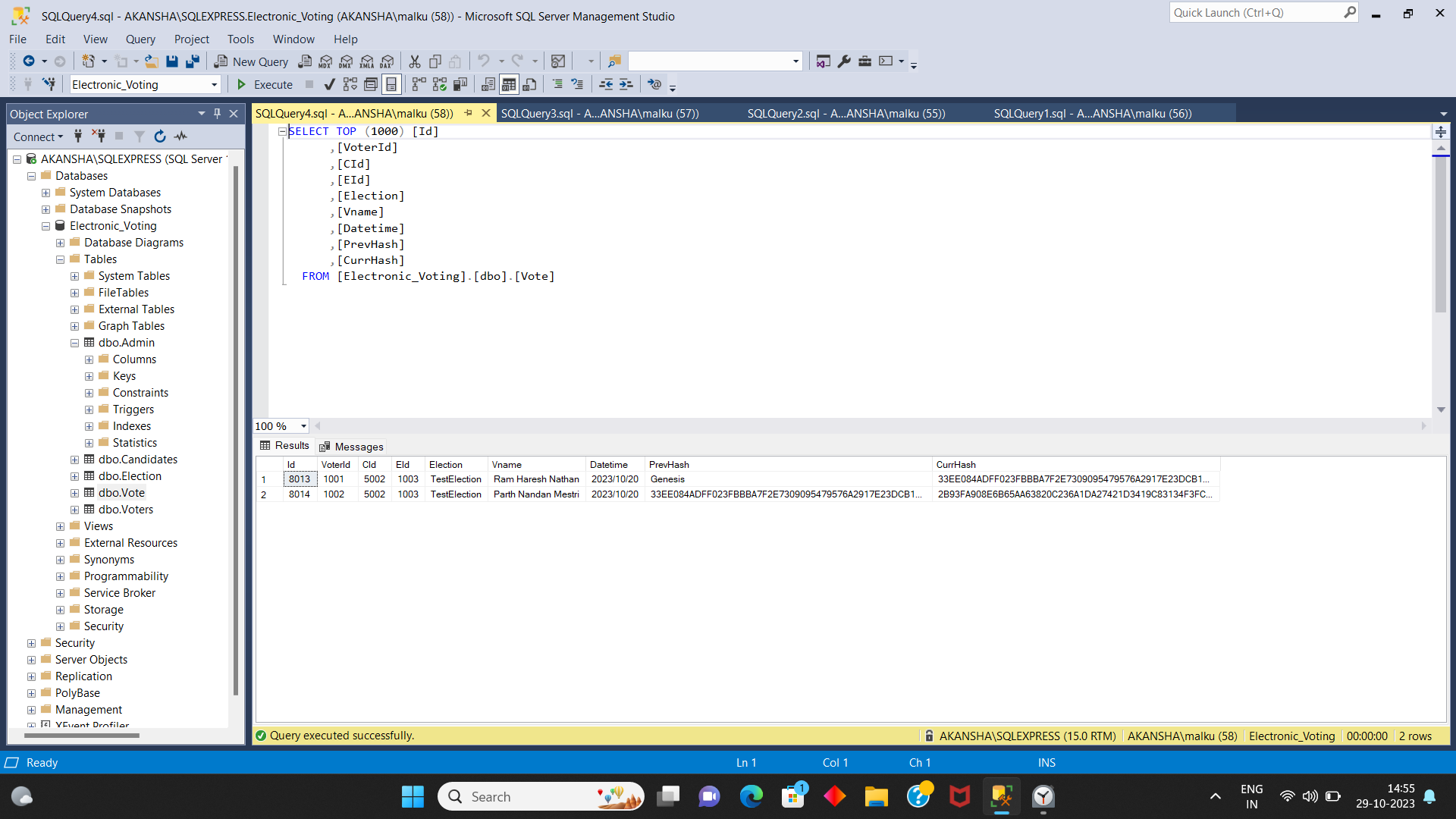
Task: Toggle results to grid mode
Action: 509,84
